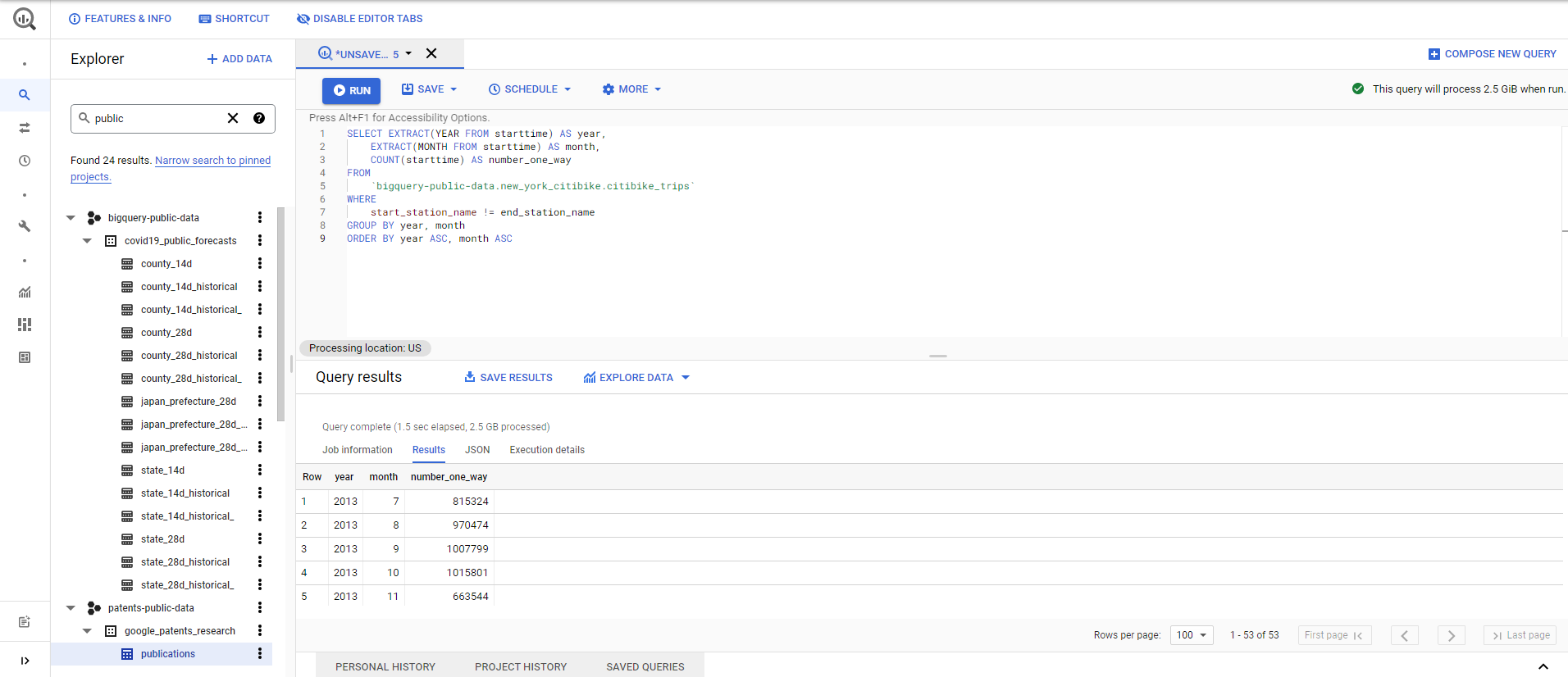Viewport: 1568px width, 677px height.
Task: Collapse the bigquery-public-data project
Action: tap(71, 217)
